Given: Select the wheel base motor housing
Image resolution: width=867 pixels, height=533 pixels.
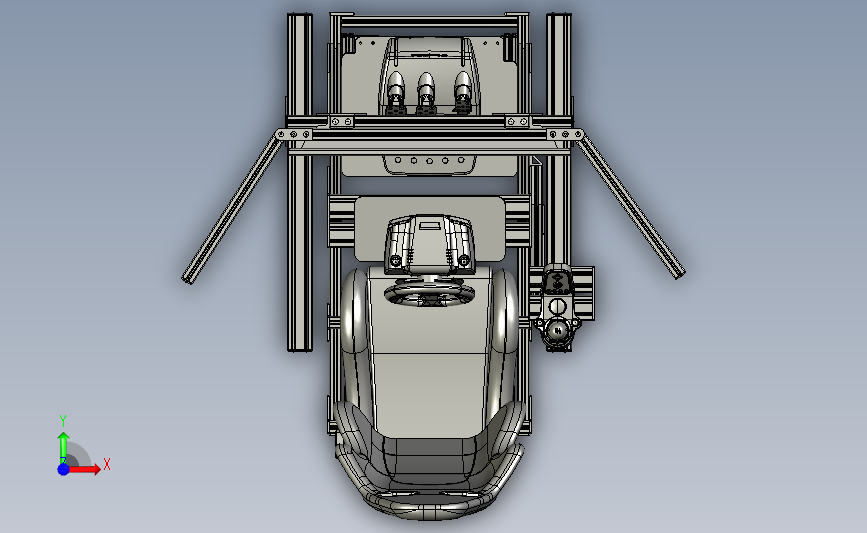Looking at the screenshot, I should pos(430,243).
